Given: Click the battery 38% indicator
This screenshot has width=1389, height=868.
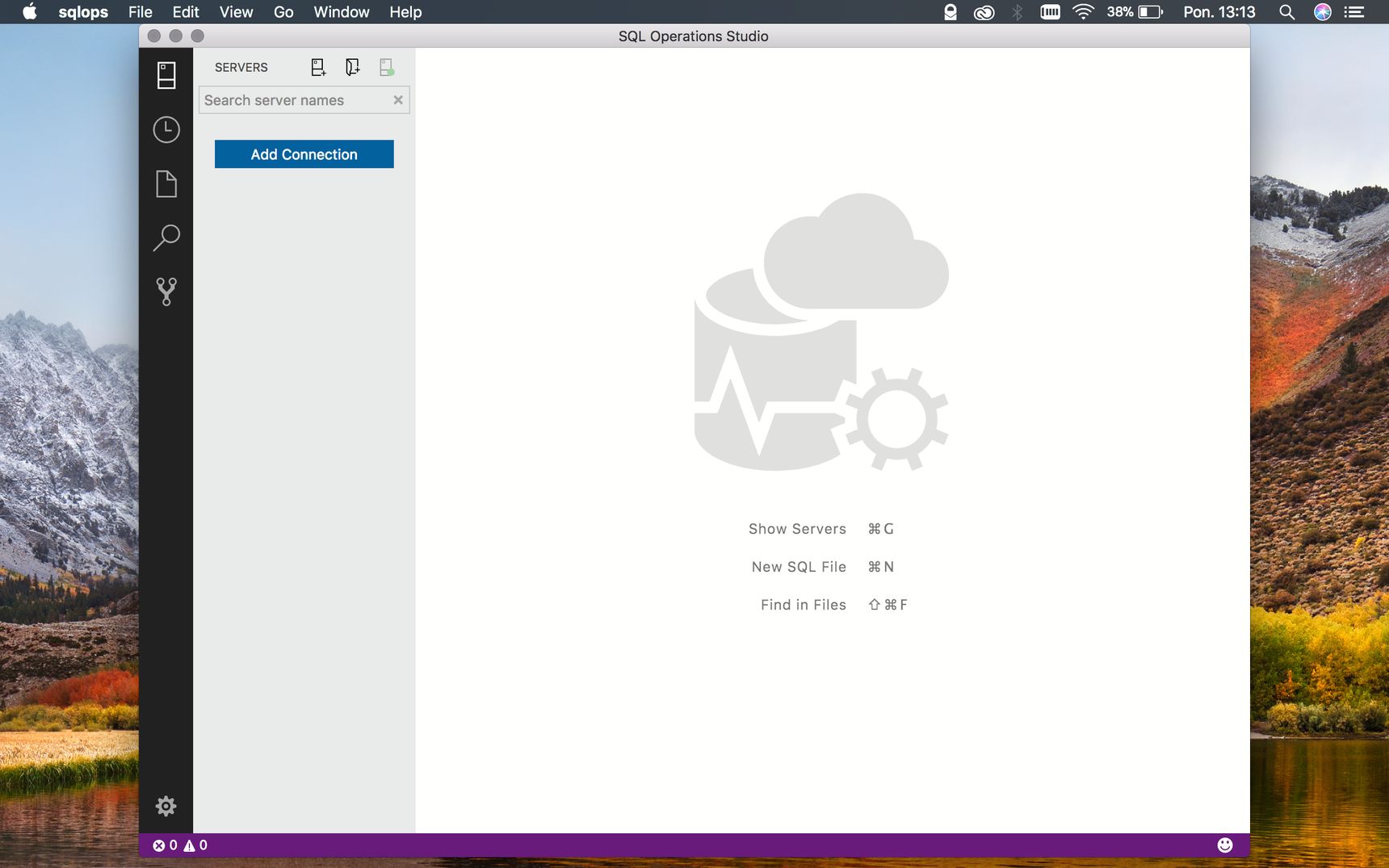Looking at the screenshot, I should tap(1135, 12).
